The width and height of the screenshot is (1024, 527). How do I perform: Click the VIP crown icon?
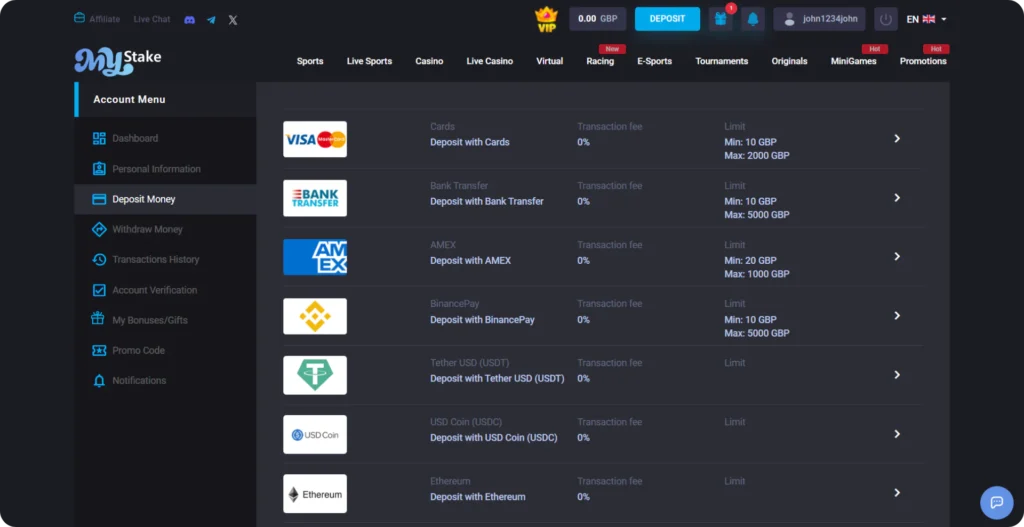546,19
